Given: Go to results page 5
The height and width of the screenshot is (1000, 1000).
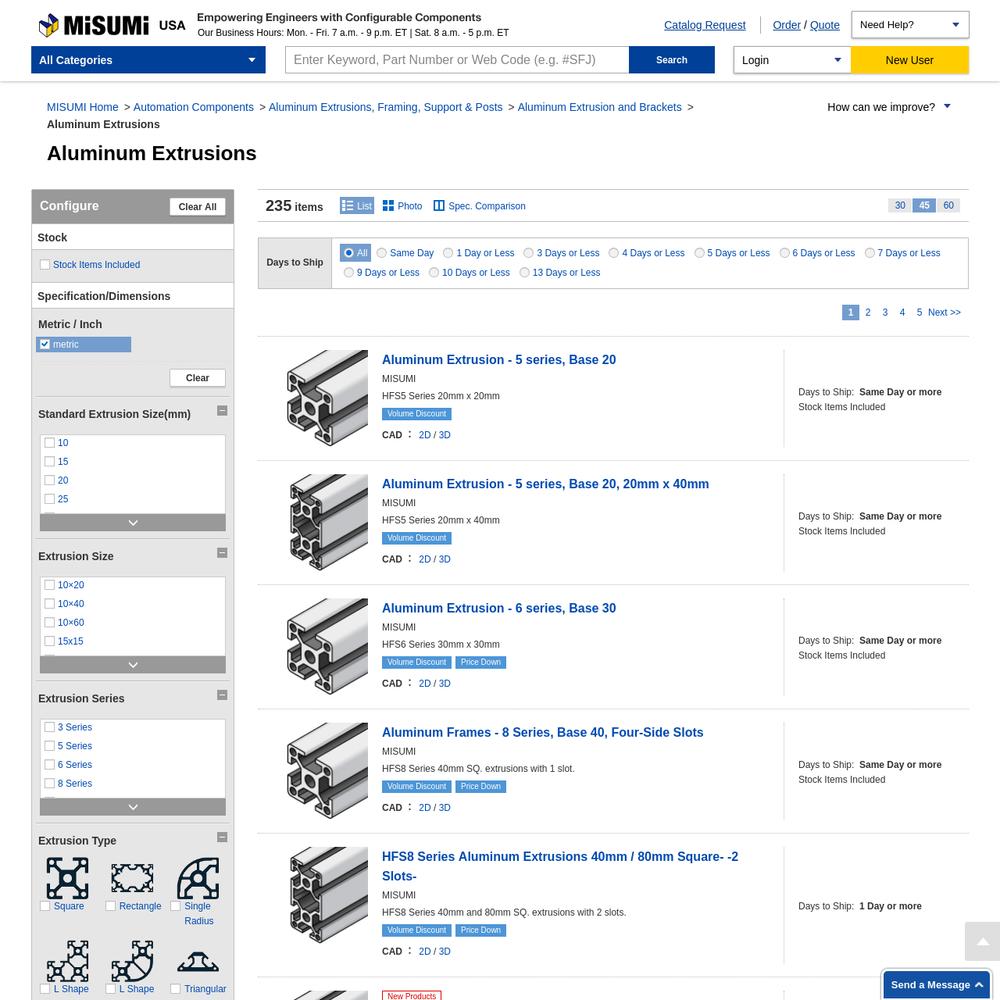Looking at the screenshot, I should click(x=919, y=312).
